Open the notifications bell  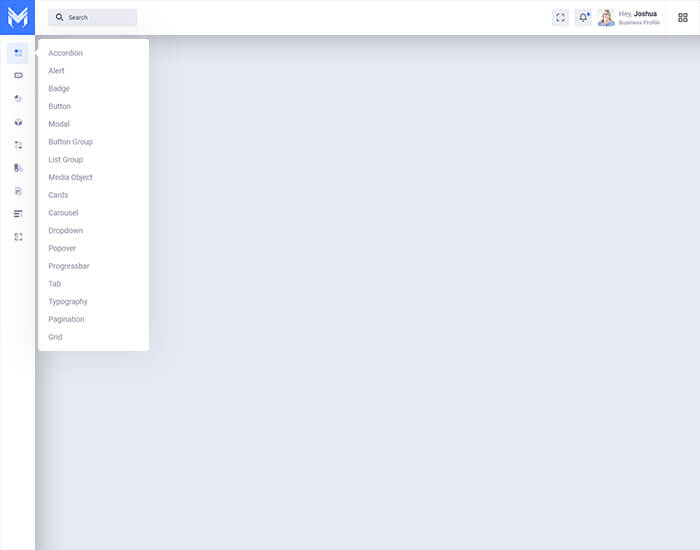(583, 17)
